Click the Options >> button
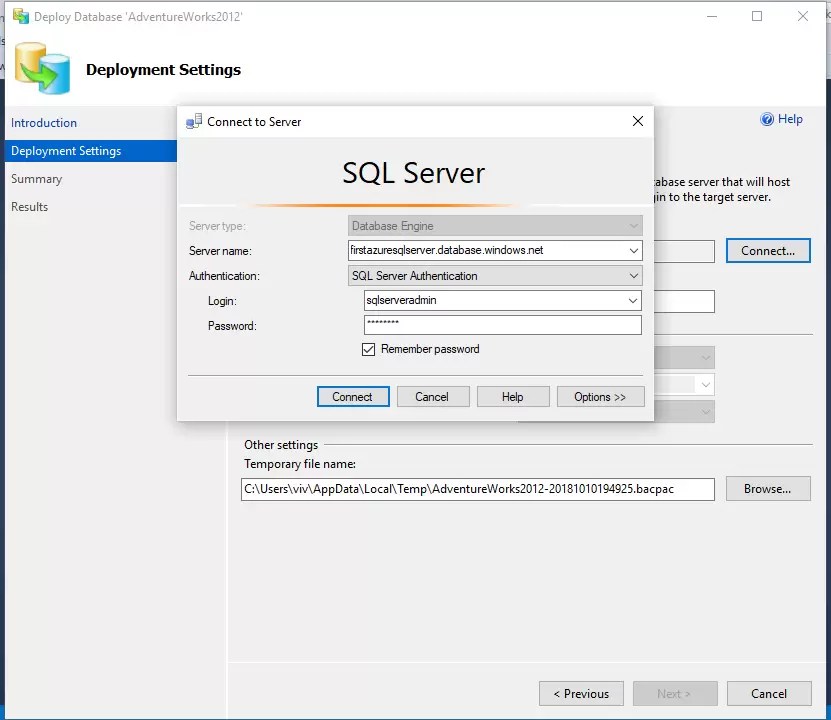The height and width of the screenshot is (720, 831). pos(600,397)
